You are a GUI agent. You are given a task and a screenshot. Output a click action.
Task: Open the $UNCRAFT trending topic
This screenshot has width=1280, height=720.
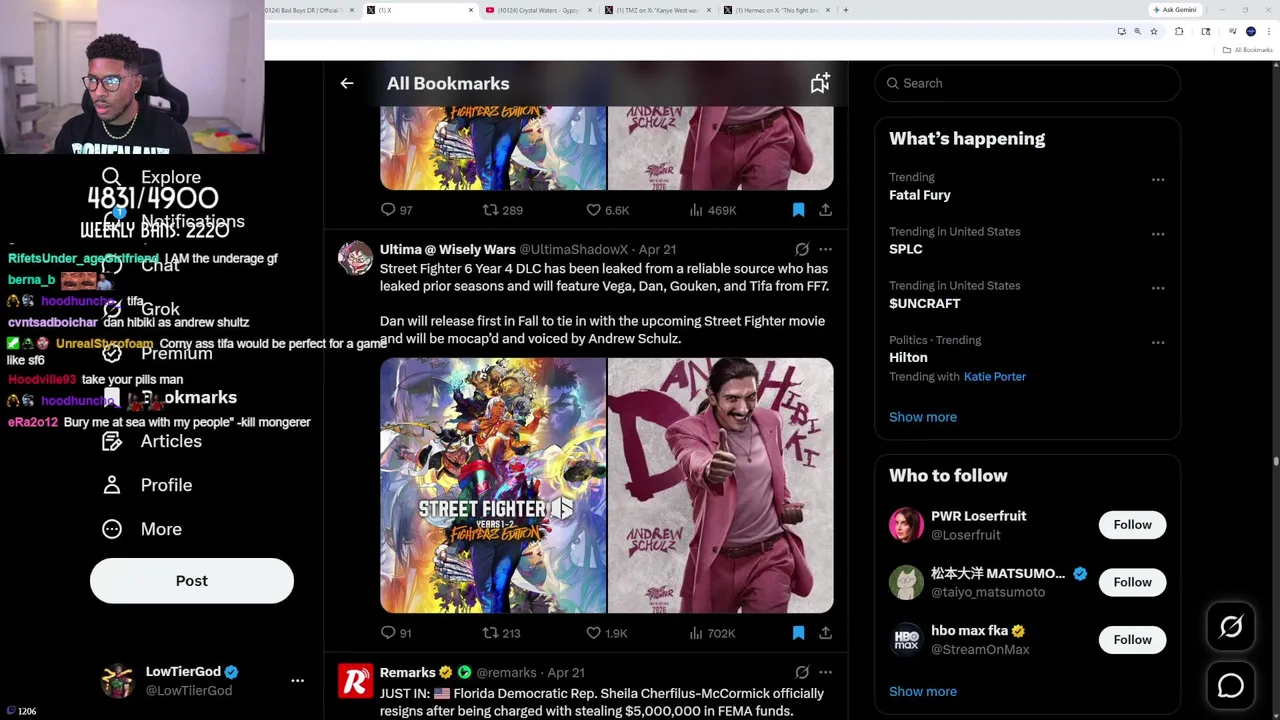[x=925, y=303]
